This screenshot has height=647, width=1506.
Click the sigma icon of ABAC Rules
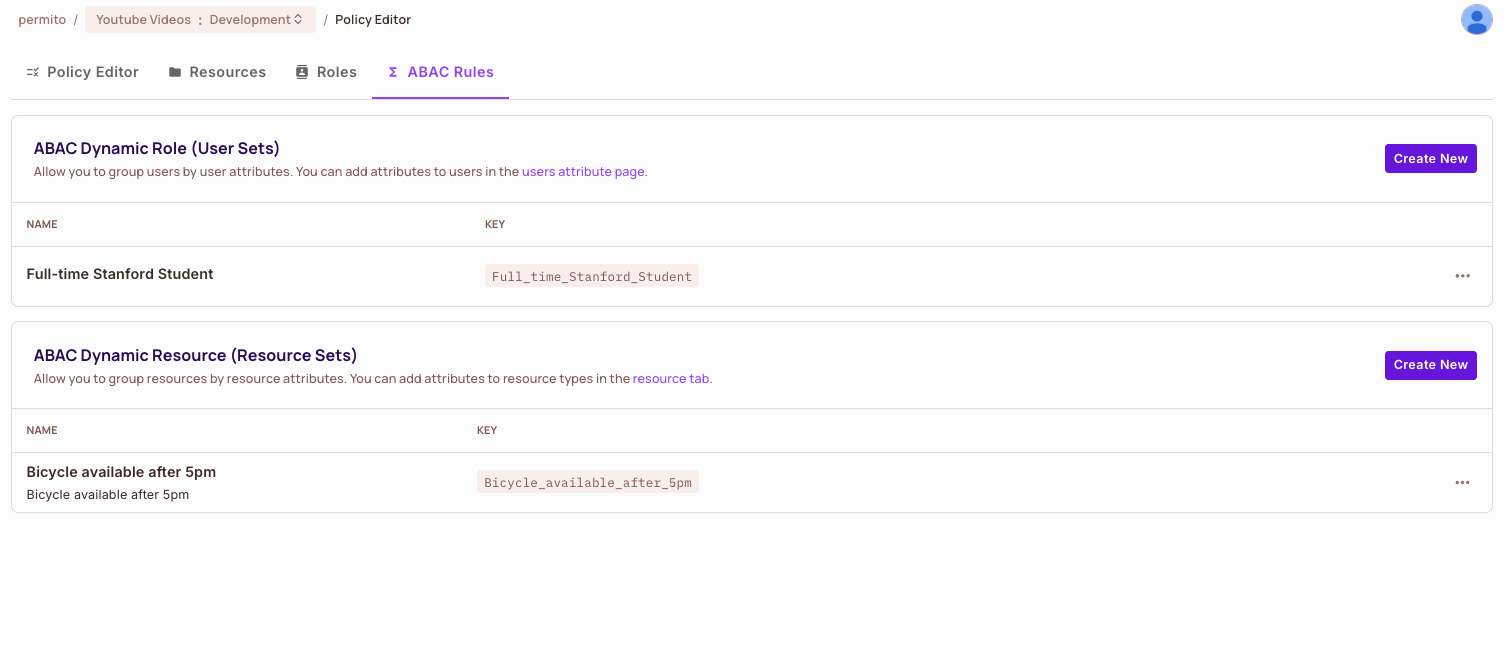point(393,72)
